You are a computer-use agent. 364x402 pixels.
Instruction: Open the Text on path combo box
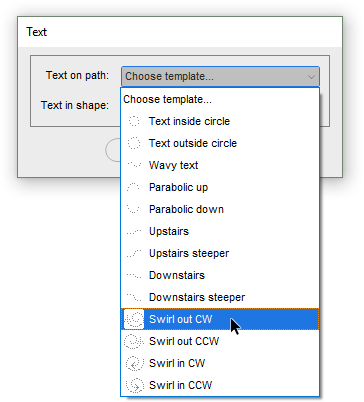pos(220,77)
